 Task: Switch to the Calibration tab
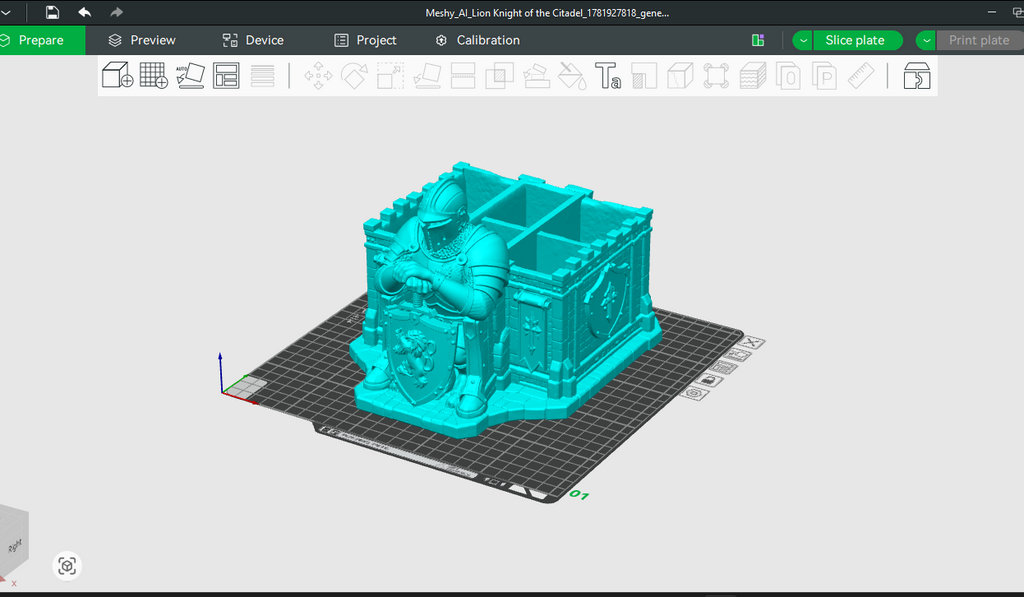click(x=478, y=40)
